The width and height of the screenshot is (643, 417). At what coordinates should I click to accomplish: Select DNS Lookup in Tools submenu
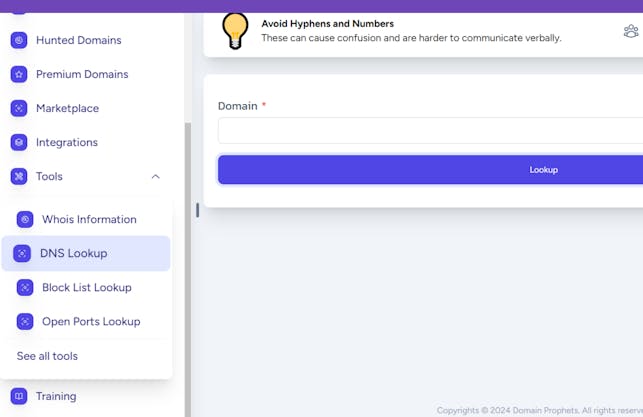73,254
